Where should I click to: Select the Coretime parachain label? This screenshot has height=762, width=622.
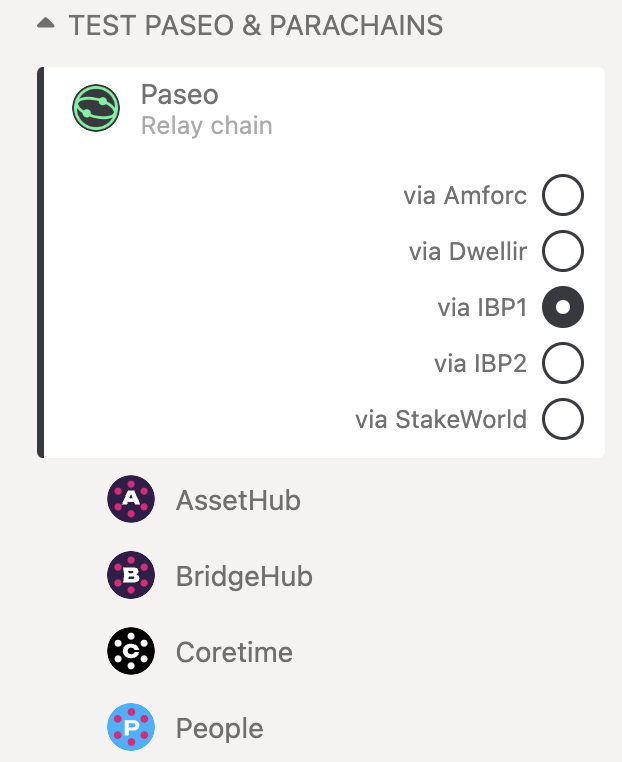click(234, 652)
